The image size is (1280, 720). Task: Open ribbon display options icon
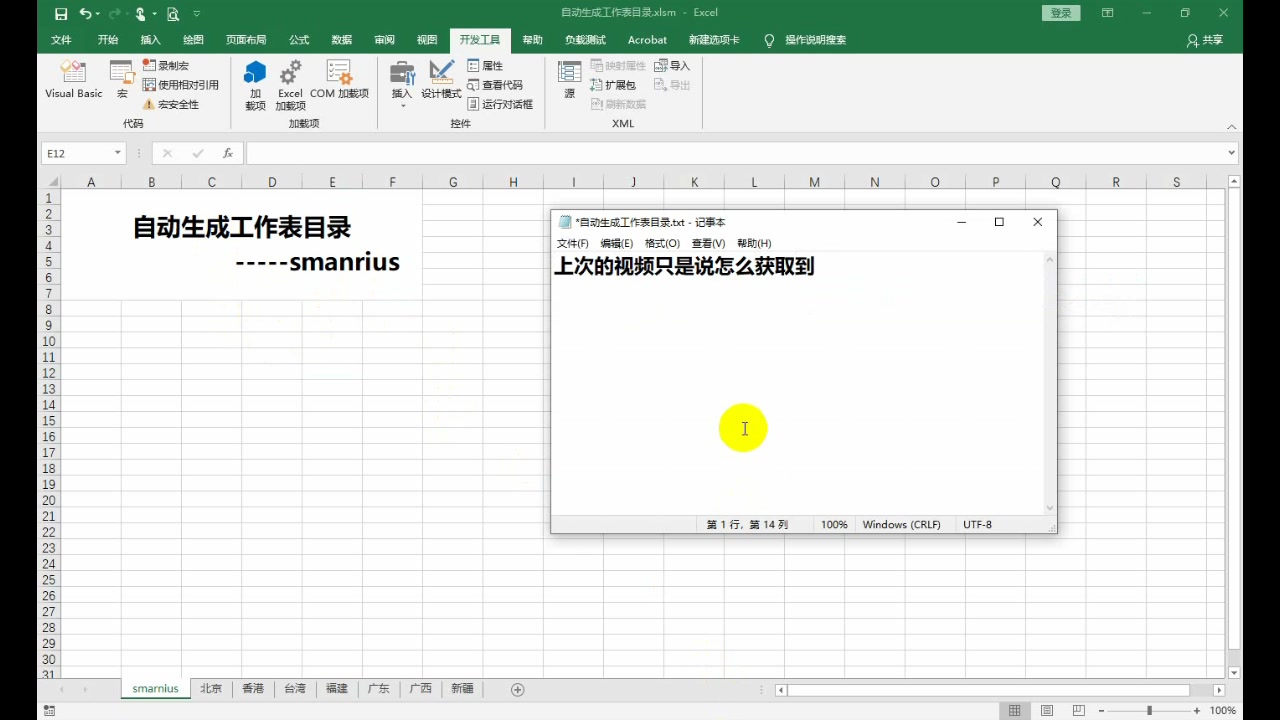(x=1107, y=13)
